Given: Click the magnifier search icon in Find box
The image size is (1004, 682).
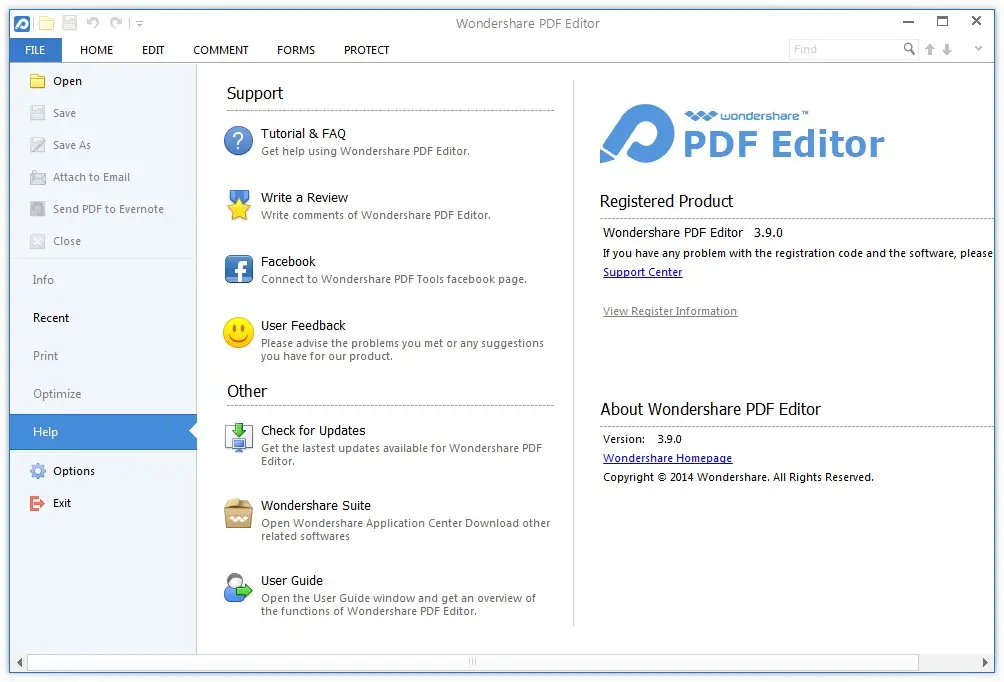Looking at the screenshot, I should pos(909,49).
